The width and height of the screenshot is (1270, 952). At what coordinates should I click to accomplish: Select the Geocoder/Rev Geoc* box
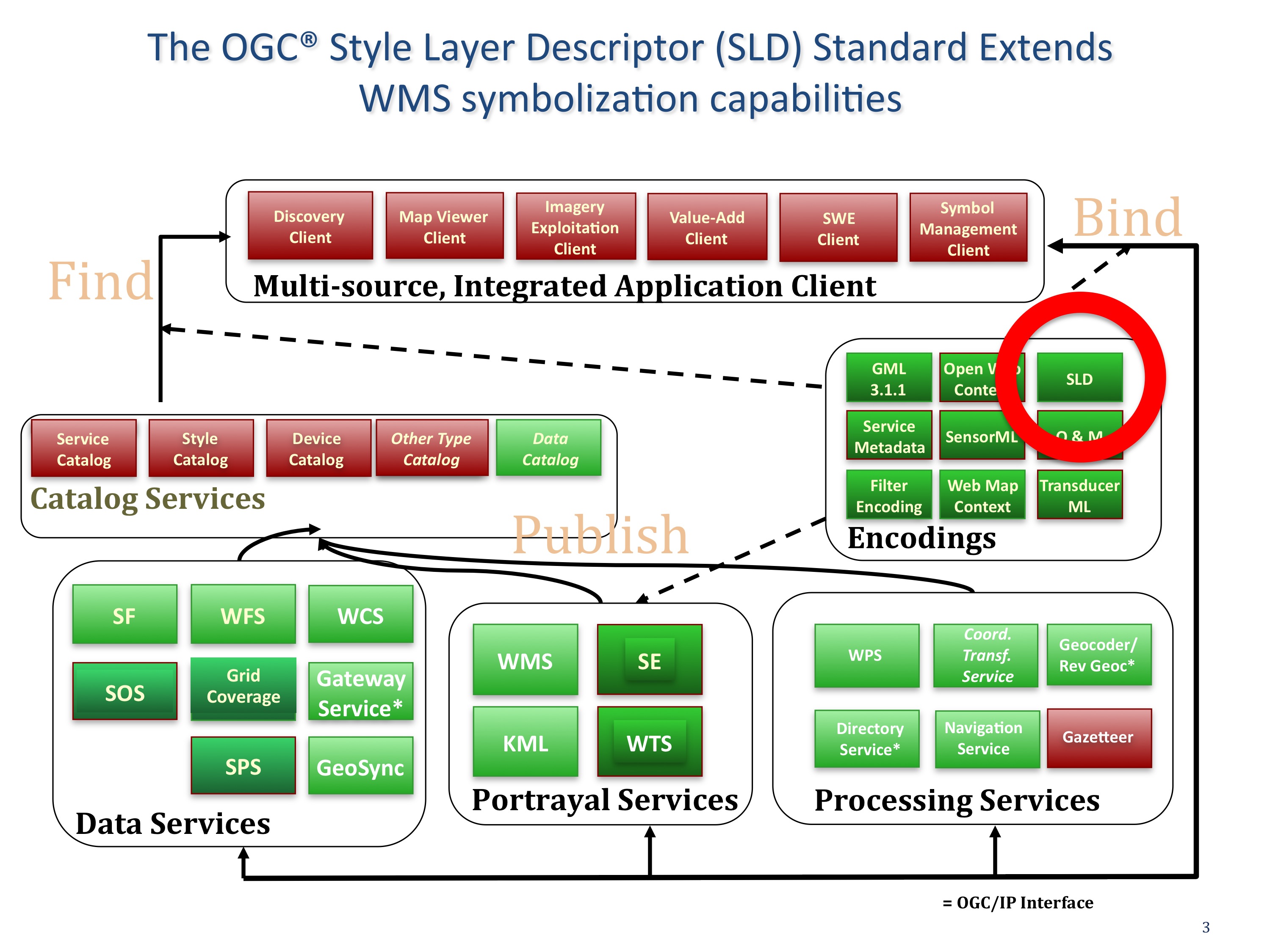tap(1099, 655)
